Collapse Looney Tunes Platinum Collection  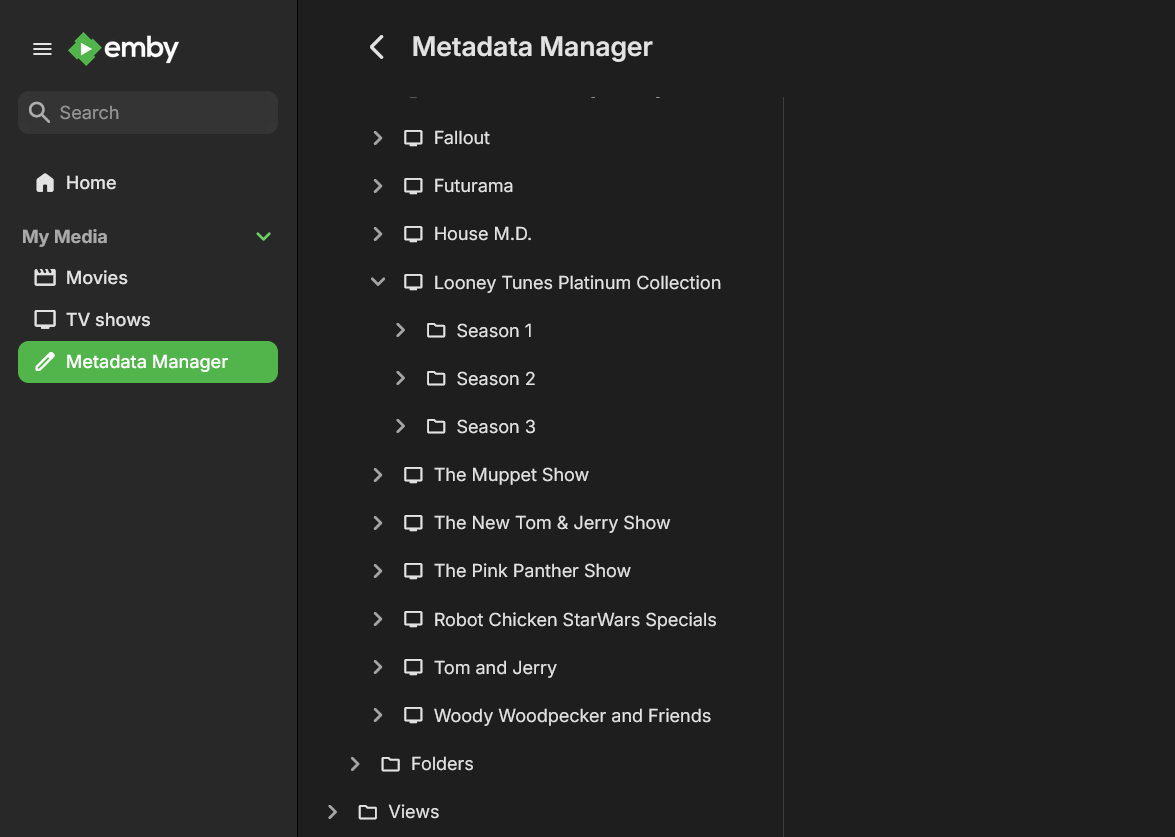click(378, 283)
